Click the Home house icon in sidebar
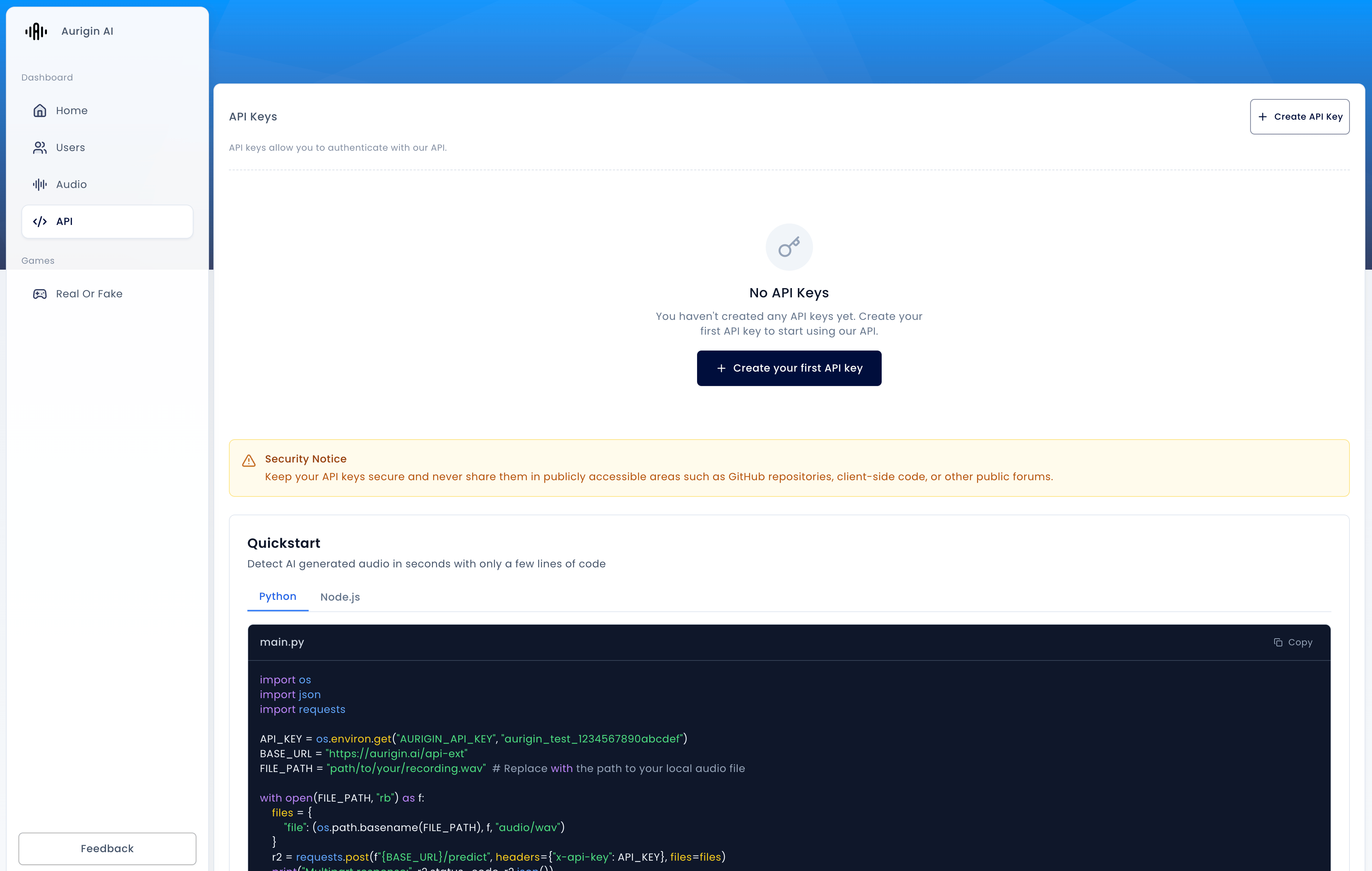 (40, 110)
